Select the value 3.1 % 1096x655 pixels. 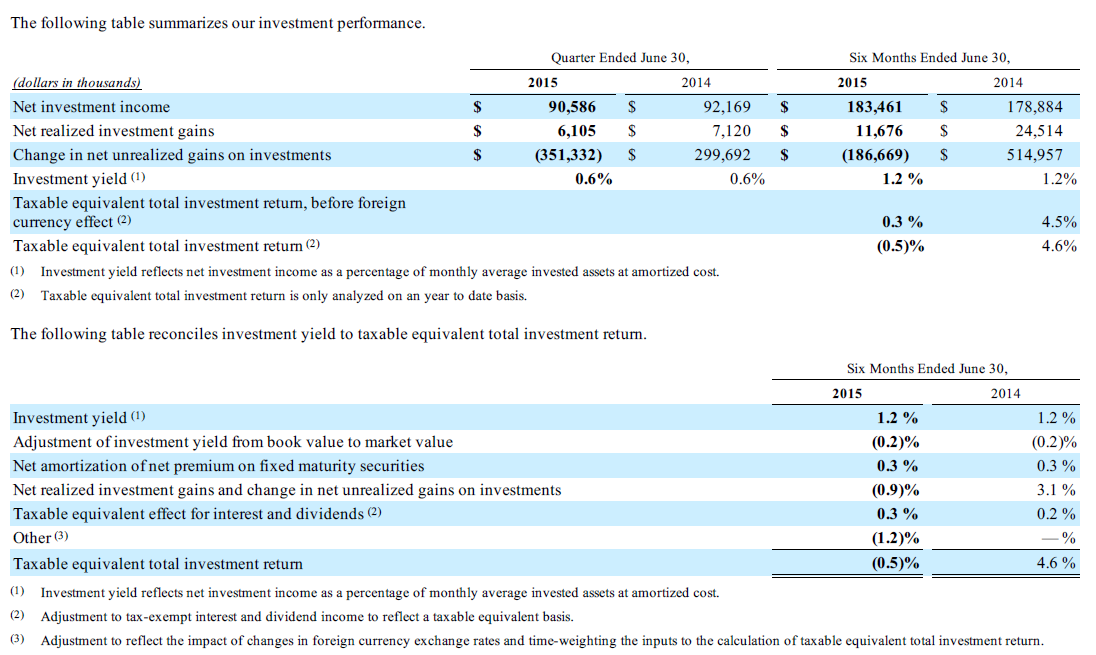coord(1056,490)
